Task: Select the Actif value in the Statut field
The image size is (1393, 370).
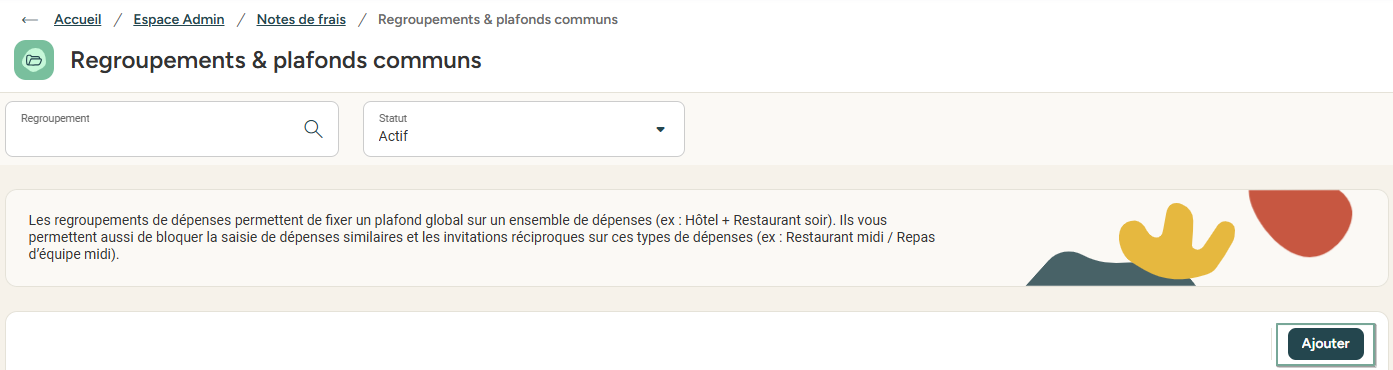Action: 393,136
